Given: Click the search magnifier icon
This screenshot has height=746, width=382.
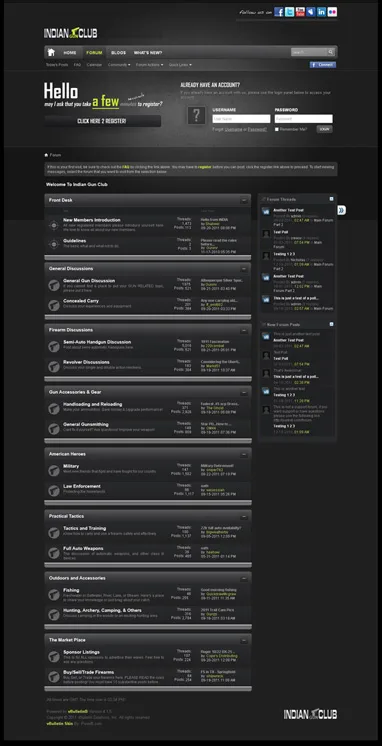Looking at the screenshot, I should 331,52.
